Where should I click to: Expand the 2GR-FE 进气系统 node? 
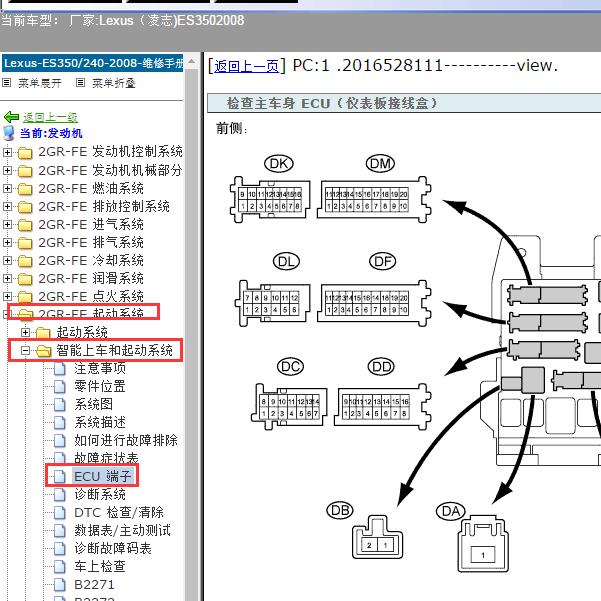[7, 224]
